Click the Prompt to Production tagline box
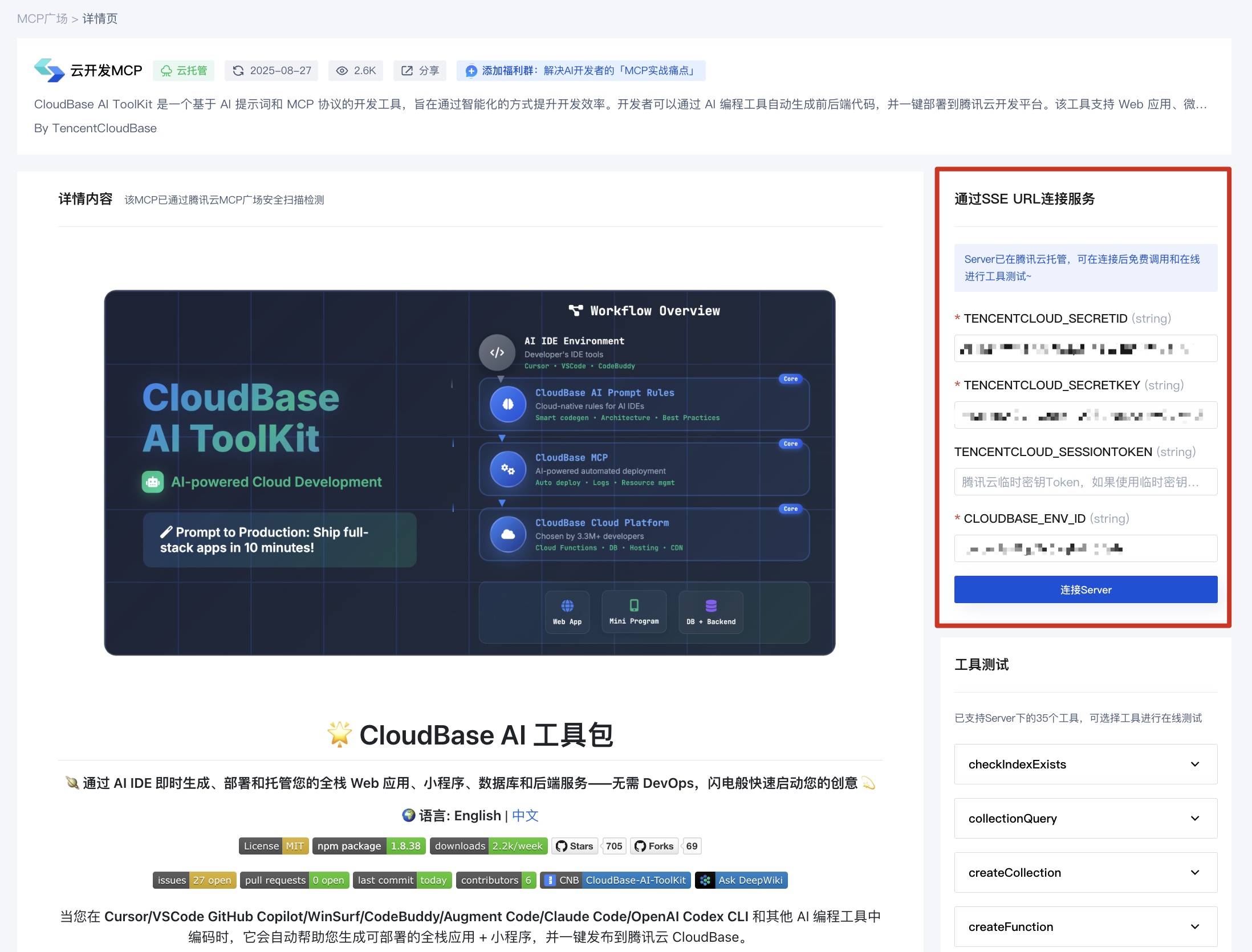The image size is (1252, 952). [279, 540]
